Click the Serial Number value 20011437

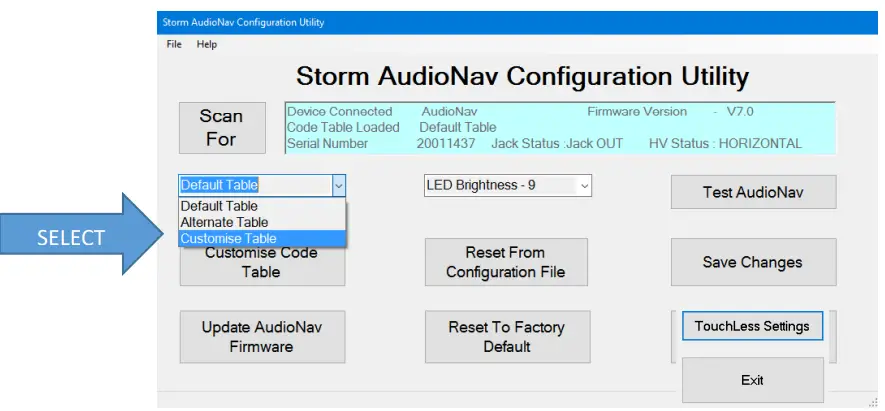tap(446, 143)
